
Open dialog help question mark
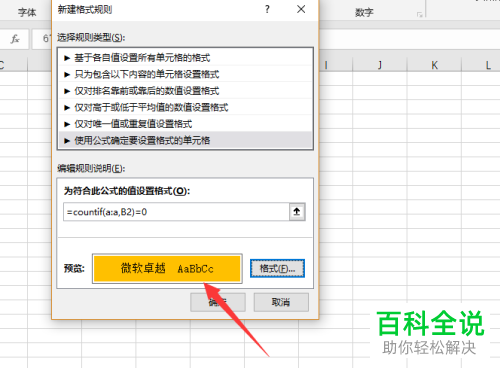tap(267, 9)
